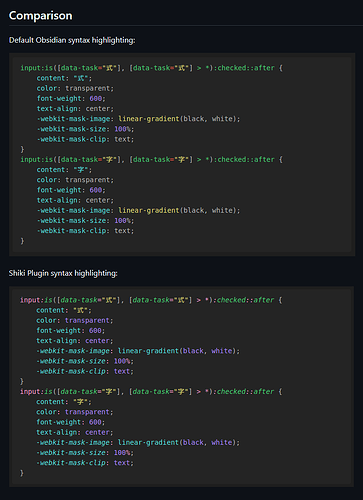Select the first input:is selector line in Shiki block
The image size is (363, 500).
pos(151,300)
